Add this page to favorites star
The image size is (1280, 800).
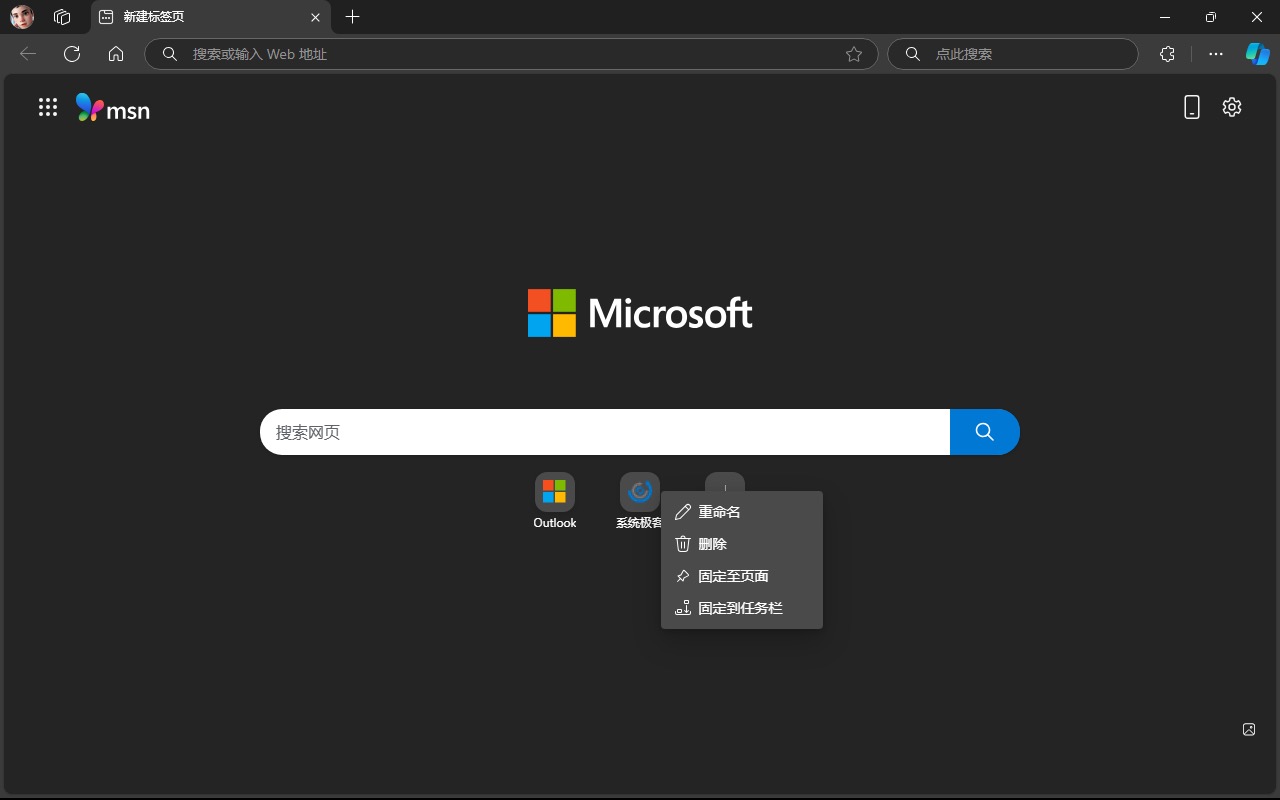pos(854,54)
